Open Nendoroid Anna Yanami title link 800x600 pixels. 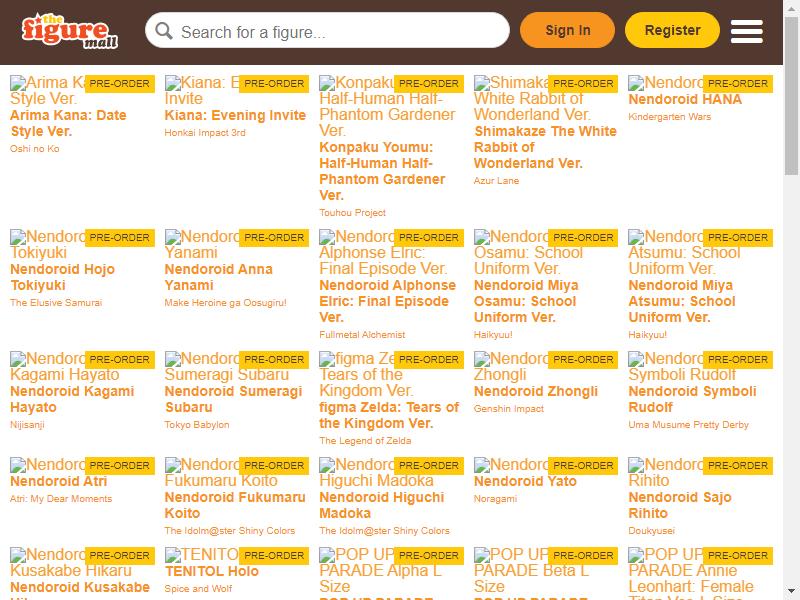[218, 277]
